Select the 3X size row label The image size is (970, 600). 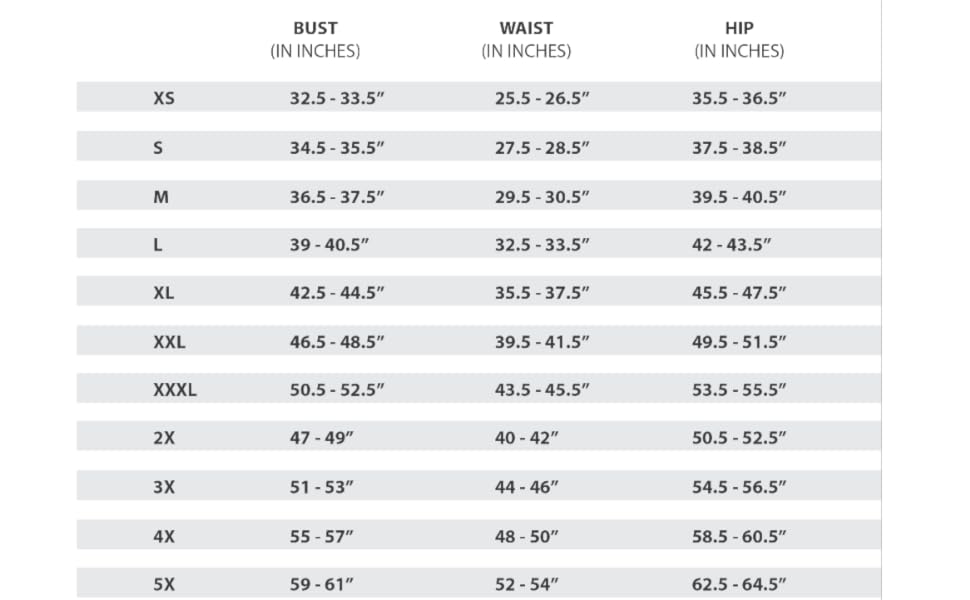pyautogui.click(x=164, y=487)
